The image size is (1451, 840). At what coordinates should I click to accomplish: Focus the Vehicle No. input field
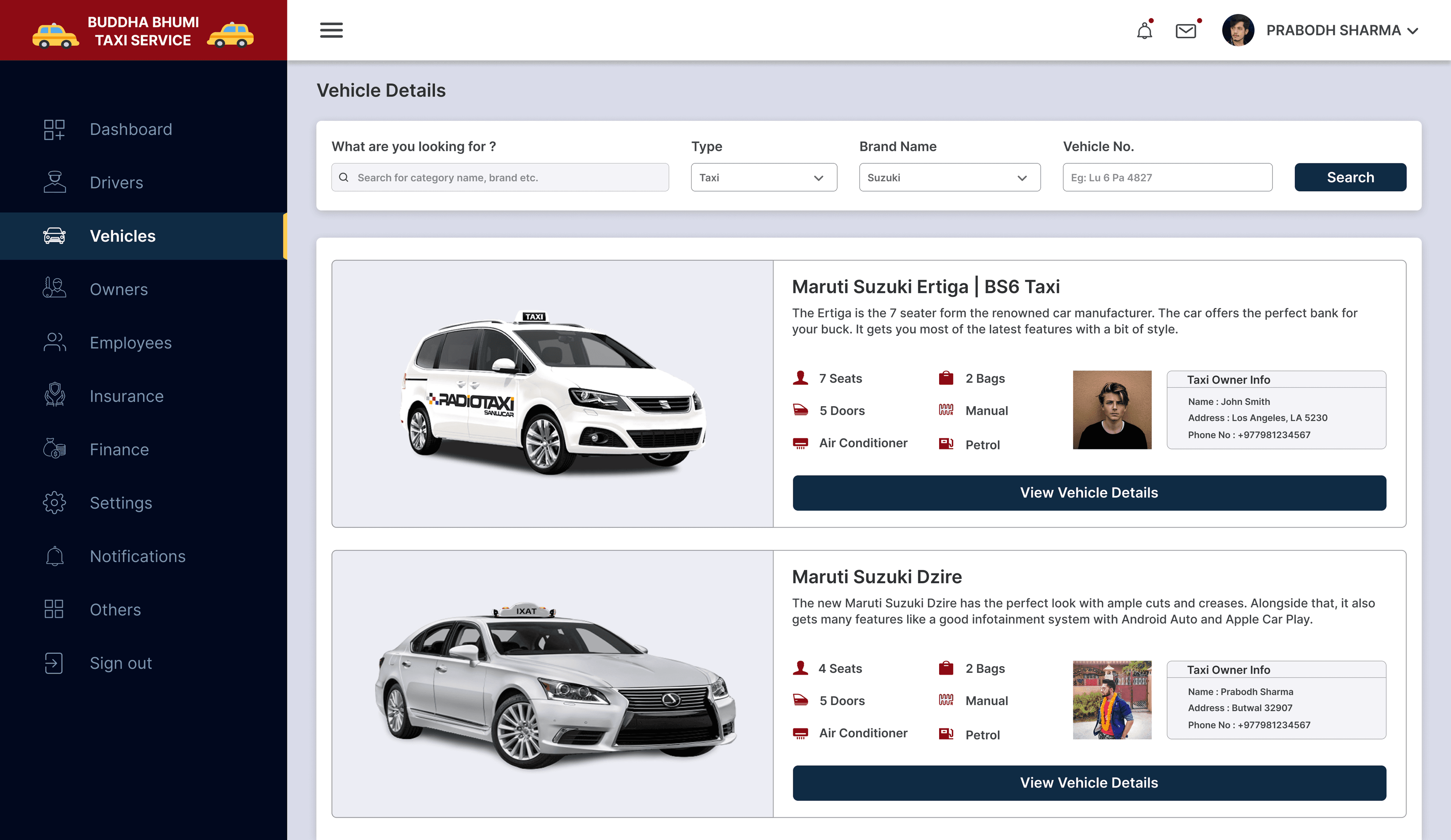1167,177
